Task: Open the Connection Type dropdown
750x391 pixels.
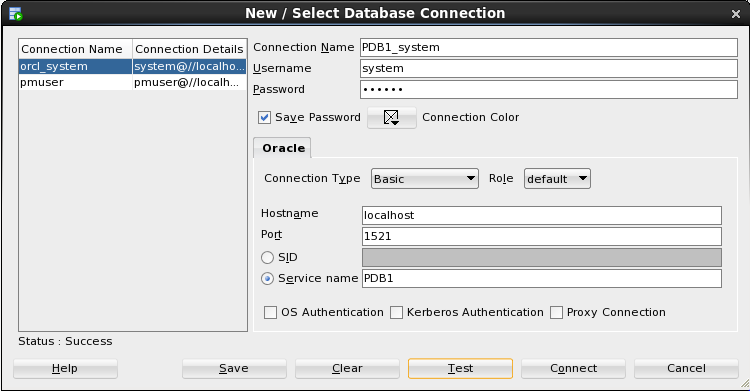Action: [425, 179]
